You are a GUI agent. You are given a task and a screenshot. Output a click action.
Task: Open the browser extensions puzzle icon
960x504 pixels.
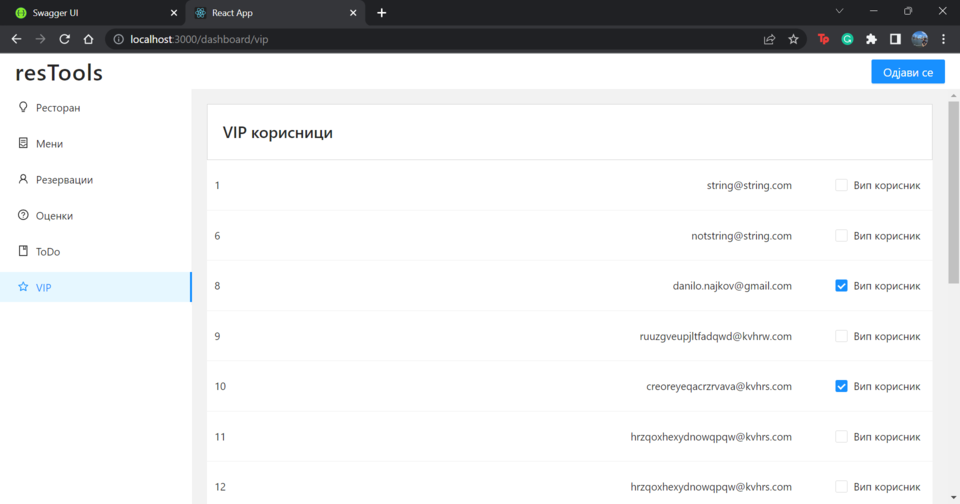pos(871,40)
